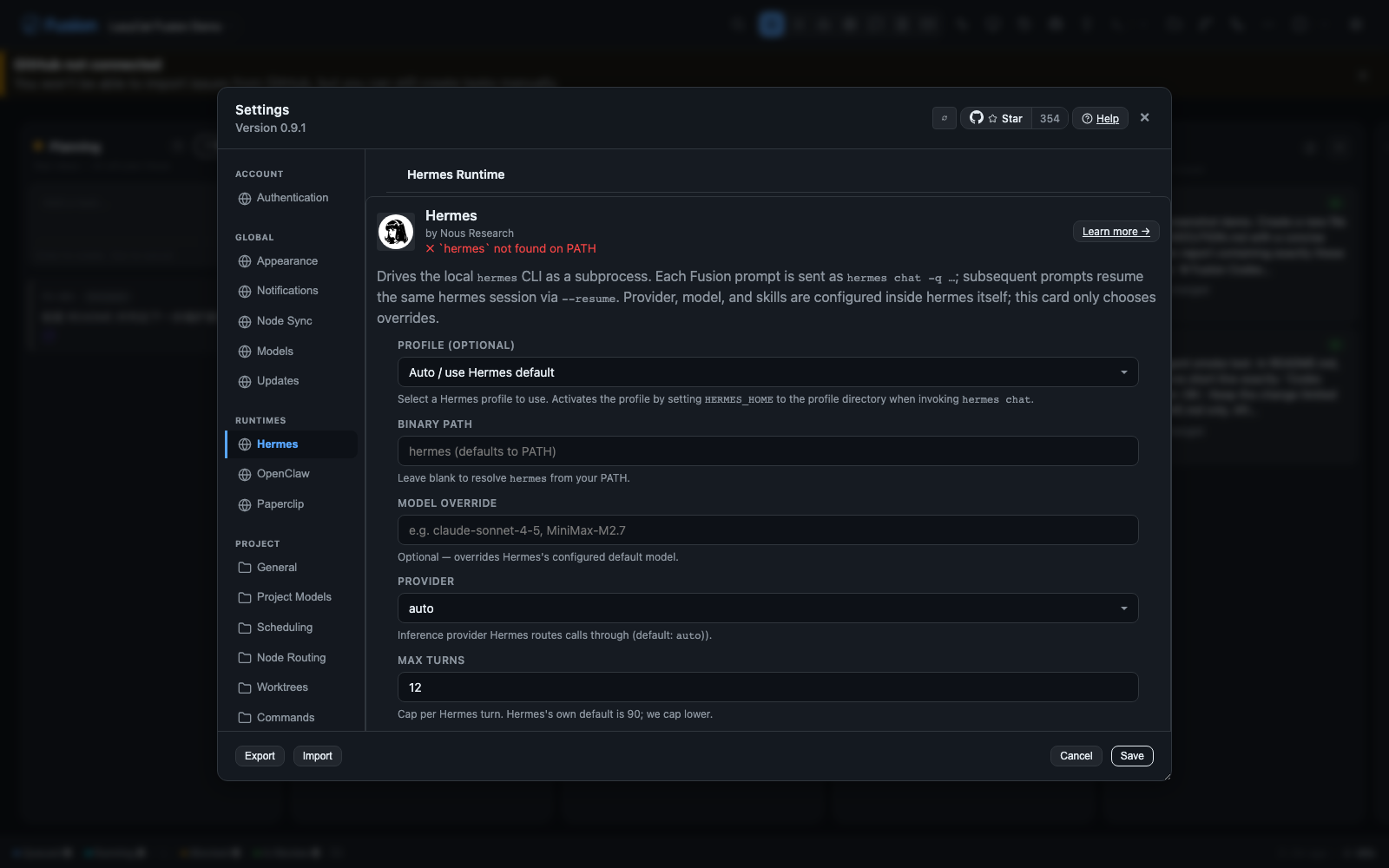Open the Worktrees settings

(x=292, y=687)
